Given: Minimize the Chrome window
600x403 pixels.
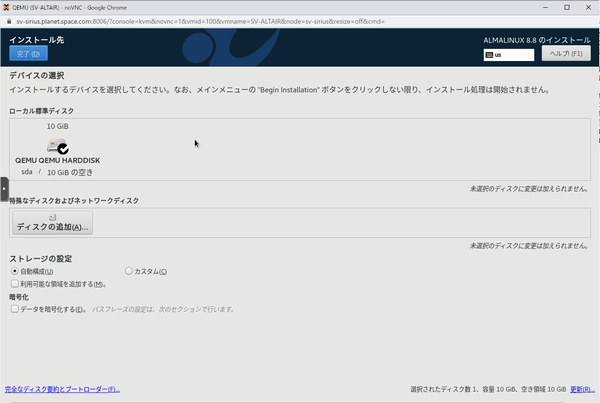Looking at the screenshot, I should 545,7.
